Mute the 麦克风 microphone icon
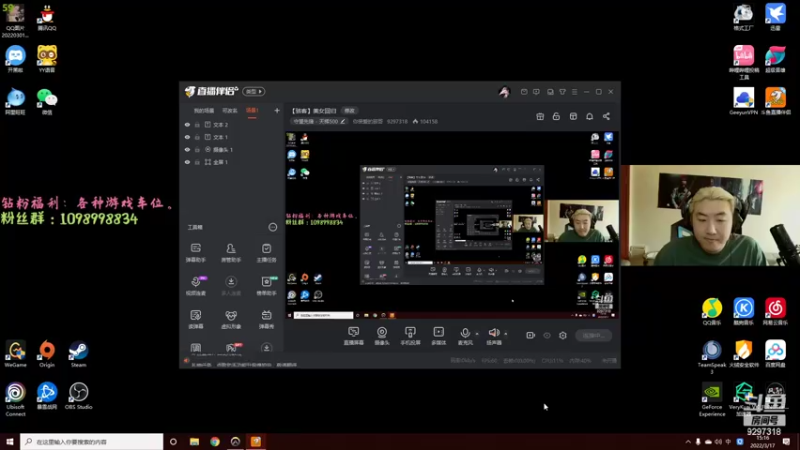 (x=465, y=334)
